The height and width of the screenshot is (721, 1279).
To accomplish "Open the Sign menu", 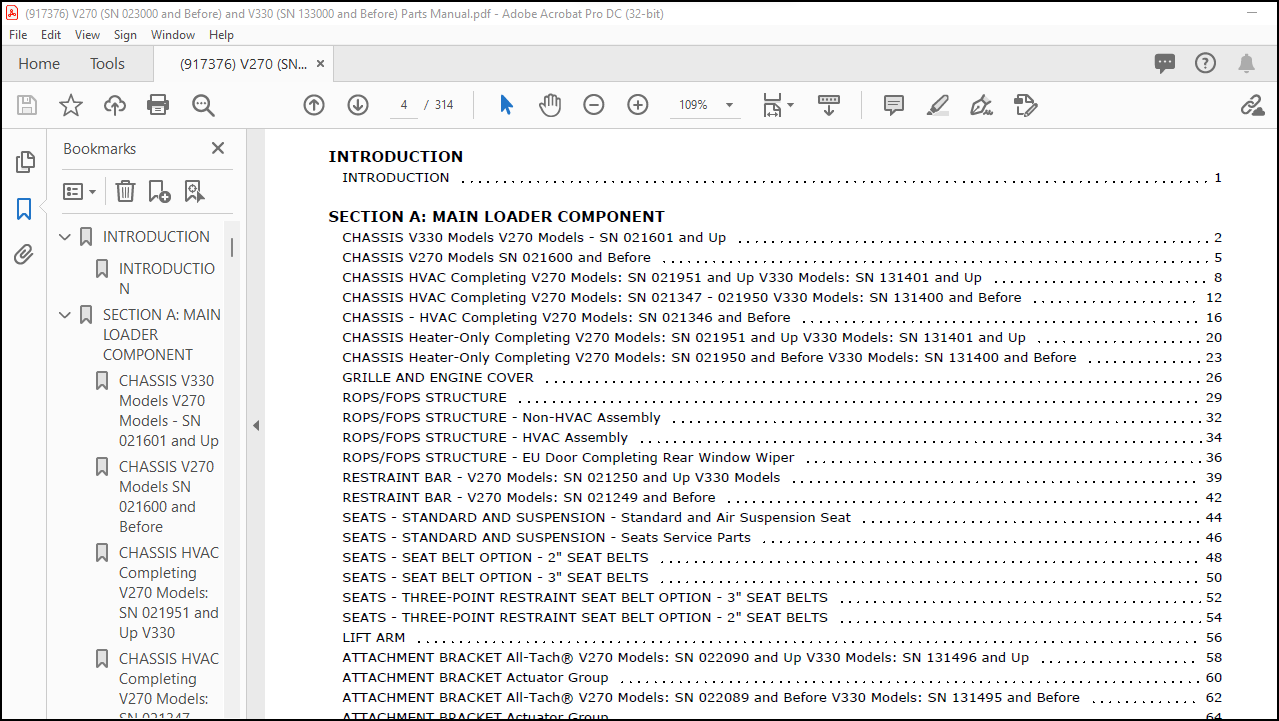I will (126, 34).
